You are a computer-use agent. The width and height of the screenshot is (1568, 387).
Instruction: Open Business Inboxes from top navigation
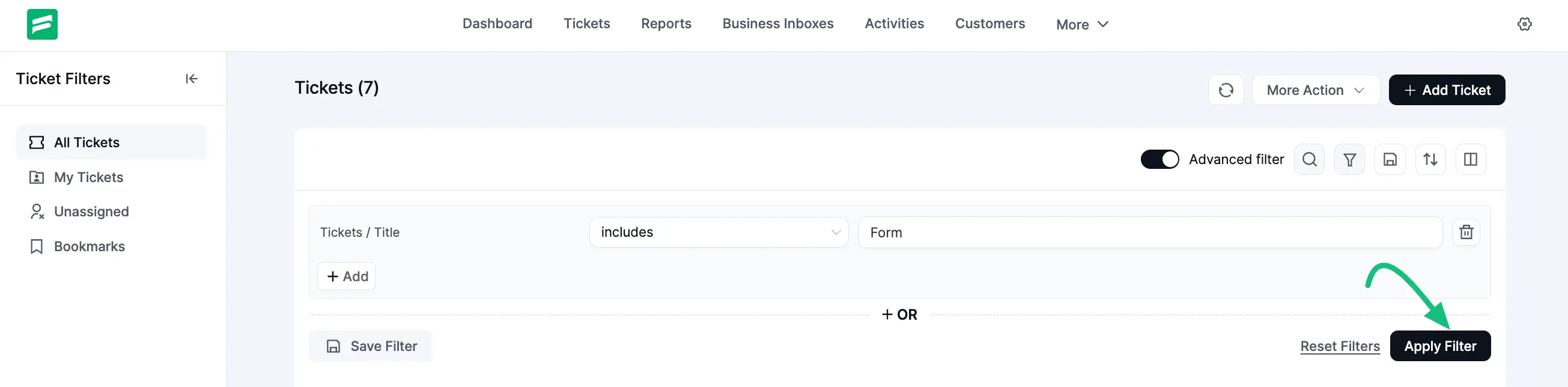click(777, 23)
